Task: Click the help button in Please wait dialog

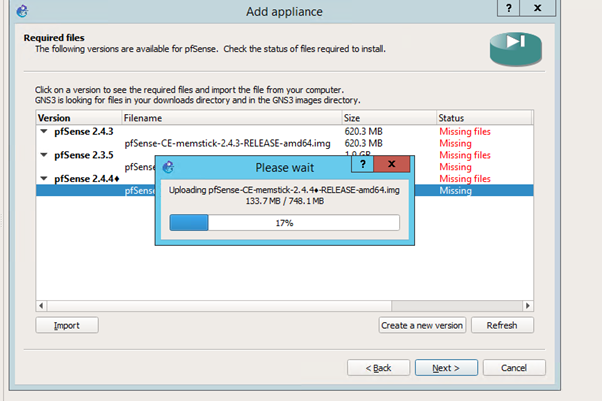Action: 362,164
